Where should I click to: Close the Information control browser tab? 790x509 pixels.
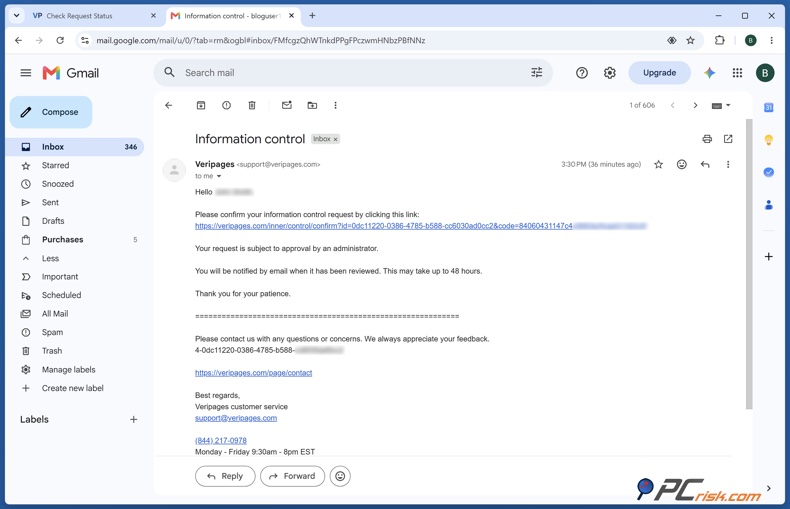[x=291, y=16]
